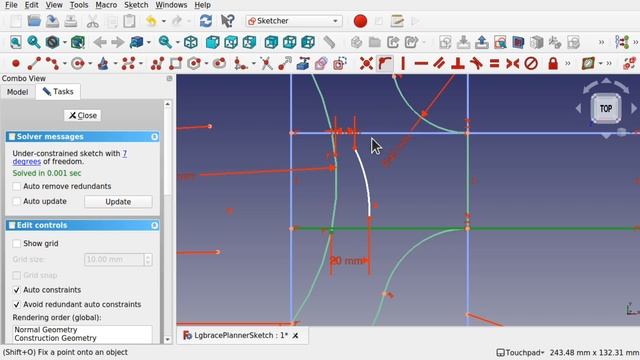The width and height of the screenshot is (640, 360).
Task: Select the Create Slot tool
Action: 219,63
